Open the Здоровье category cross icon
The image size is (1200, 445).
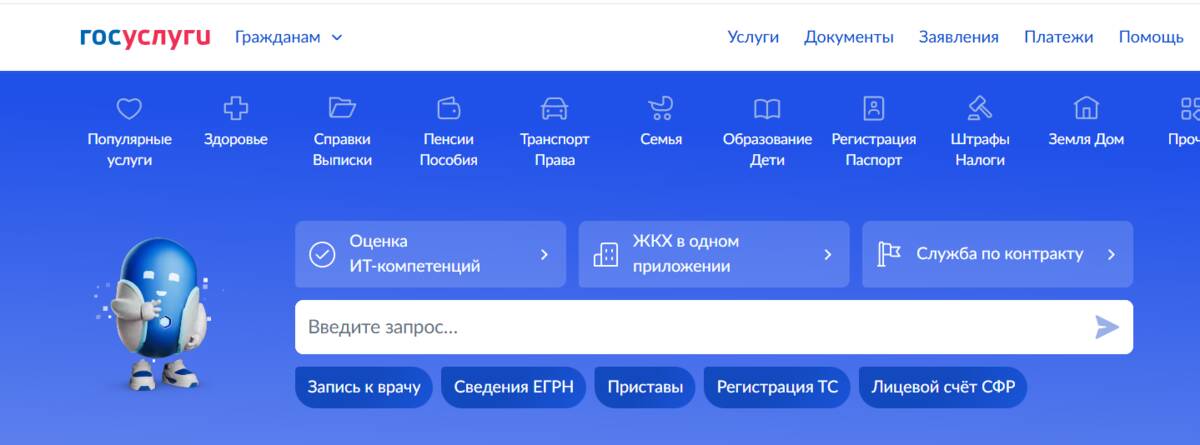(236, 108)
